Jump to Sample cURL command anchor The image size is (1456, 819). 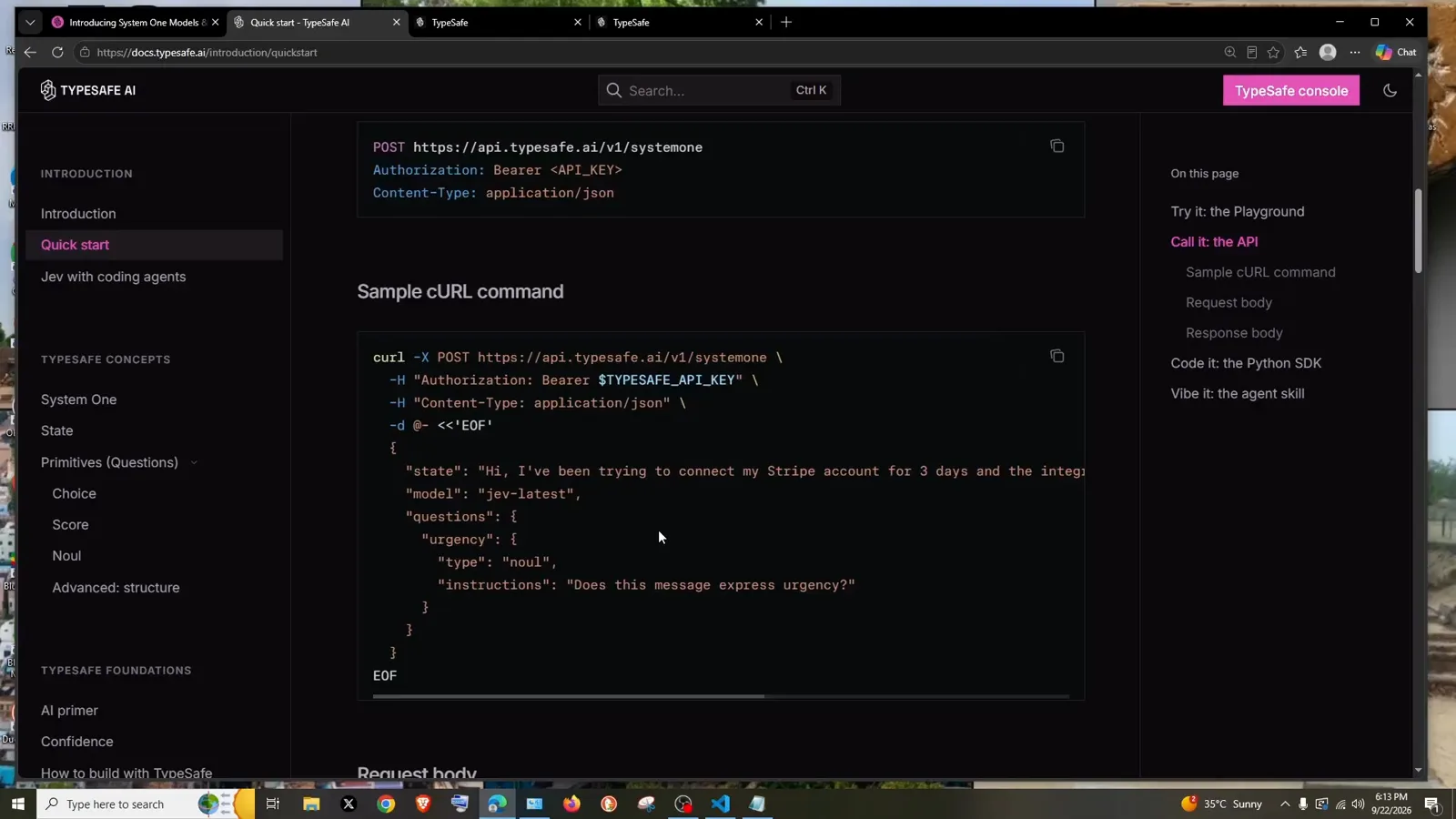click(x=1260, y=272)
